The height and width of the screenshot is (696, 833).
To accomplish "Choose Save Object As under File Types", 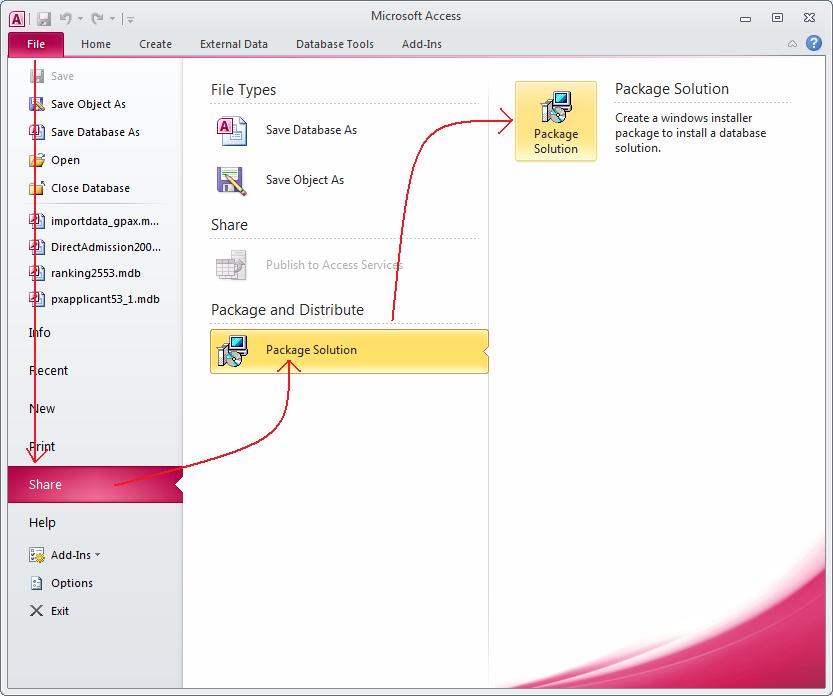I will [x=305, y=180].
